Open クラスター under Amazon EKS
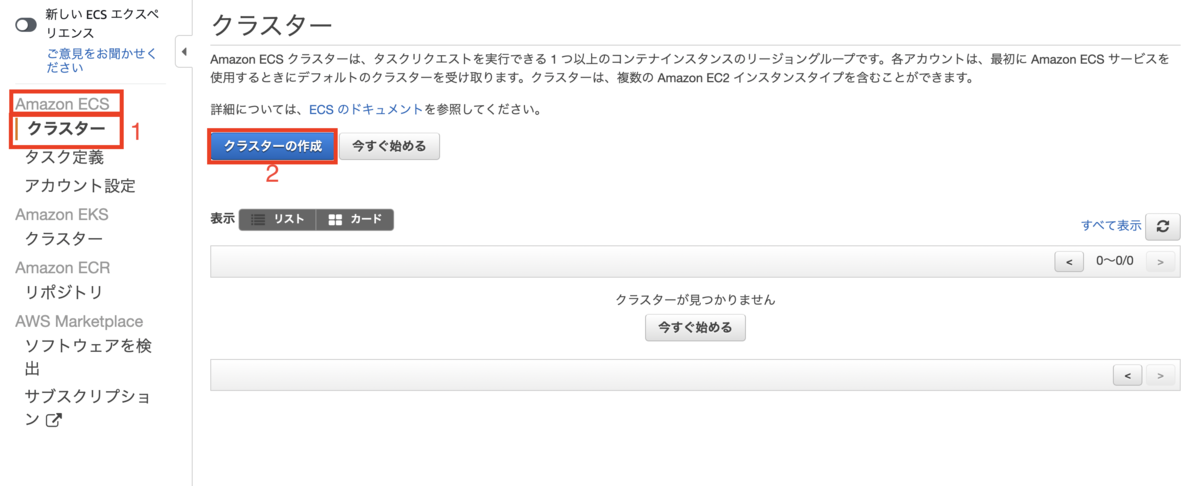 coord(64,239)
